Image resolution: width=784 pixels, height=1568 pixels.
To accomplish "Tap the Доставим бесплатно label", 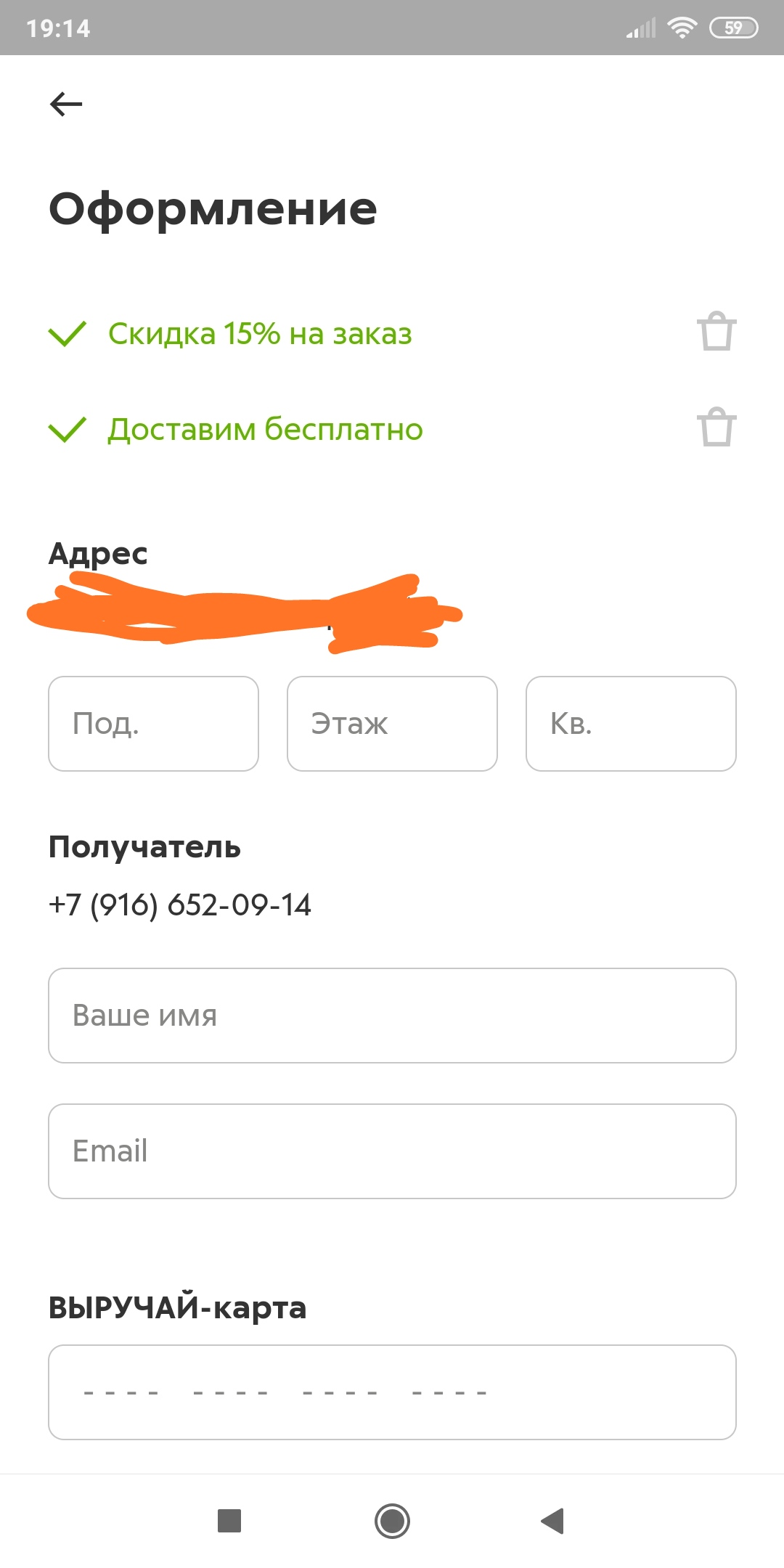I will pyautogui.click(x=265, y=429).
